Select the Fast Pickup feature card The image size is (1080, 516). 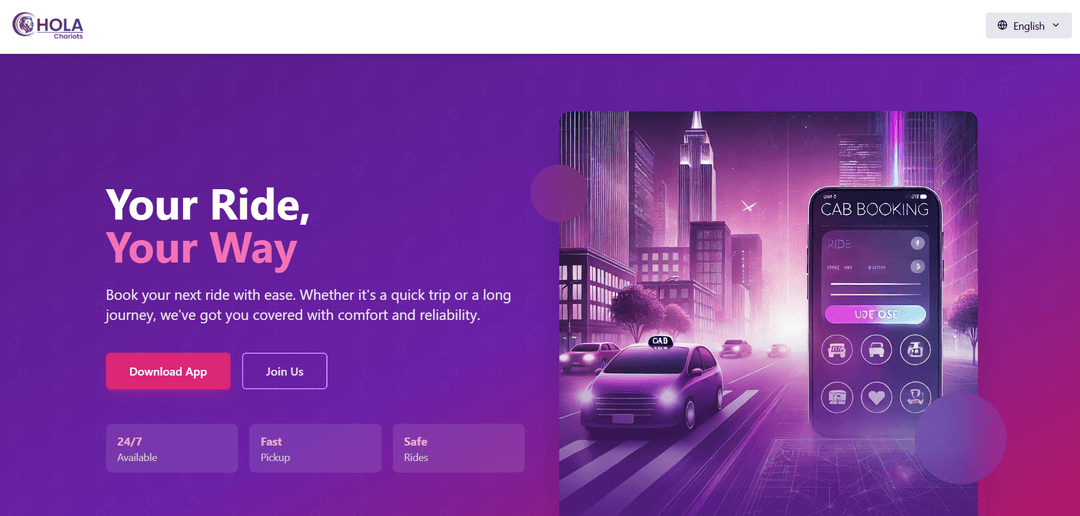pos(315,448)
